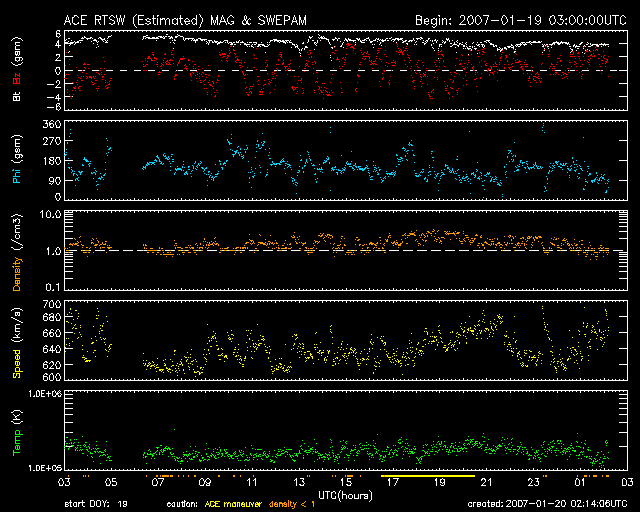Click the 'start DOY: 19' text
The image size is (640, 512).
[97, 505]
